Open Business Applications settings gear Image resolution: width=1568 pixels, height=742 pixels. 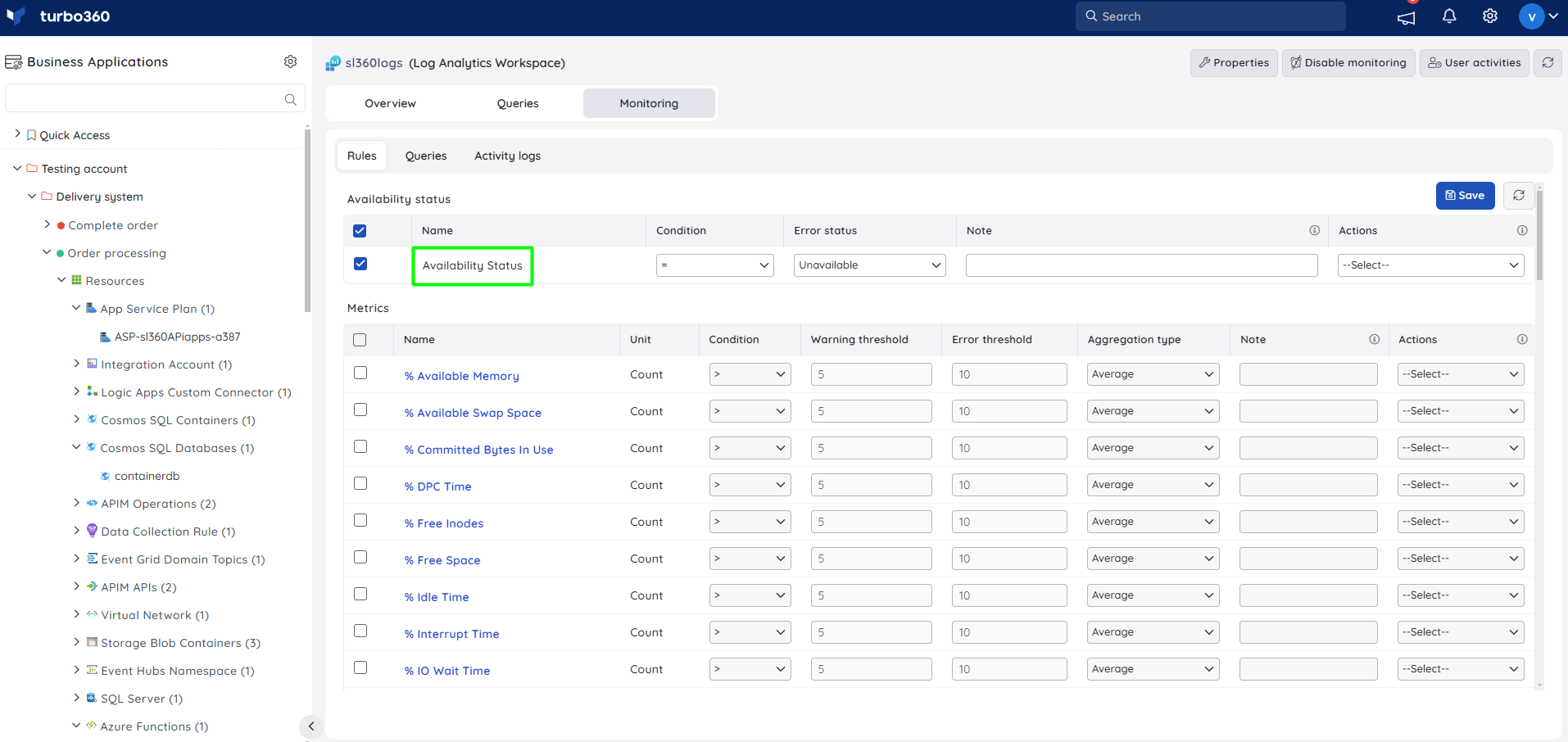pyautogui.click(x=290, y=61)
